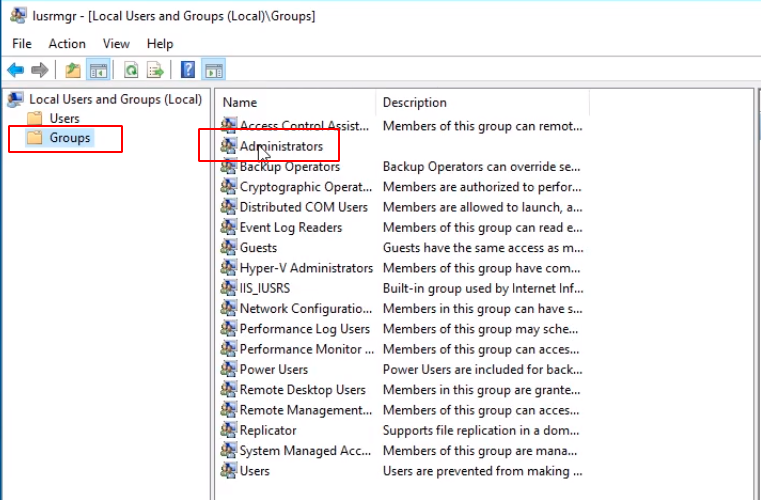The width and height of the screenshot is (761, 500).
Task: Go back with the blue Back arrow
Action: pyautogui.click(x=16, y=70)
